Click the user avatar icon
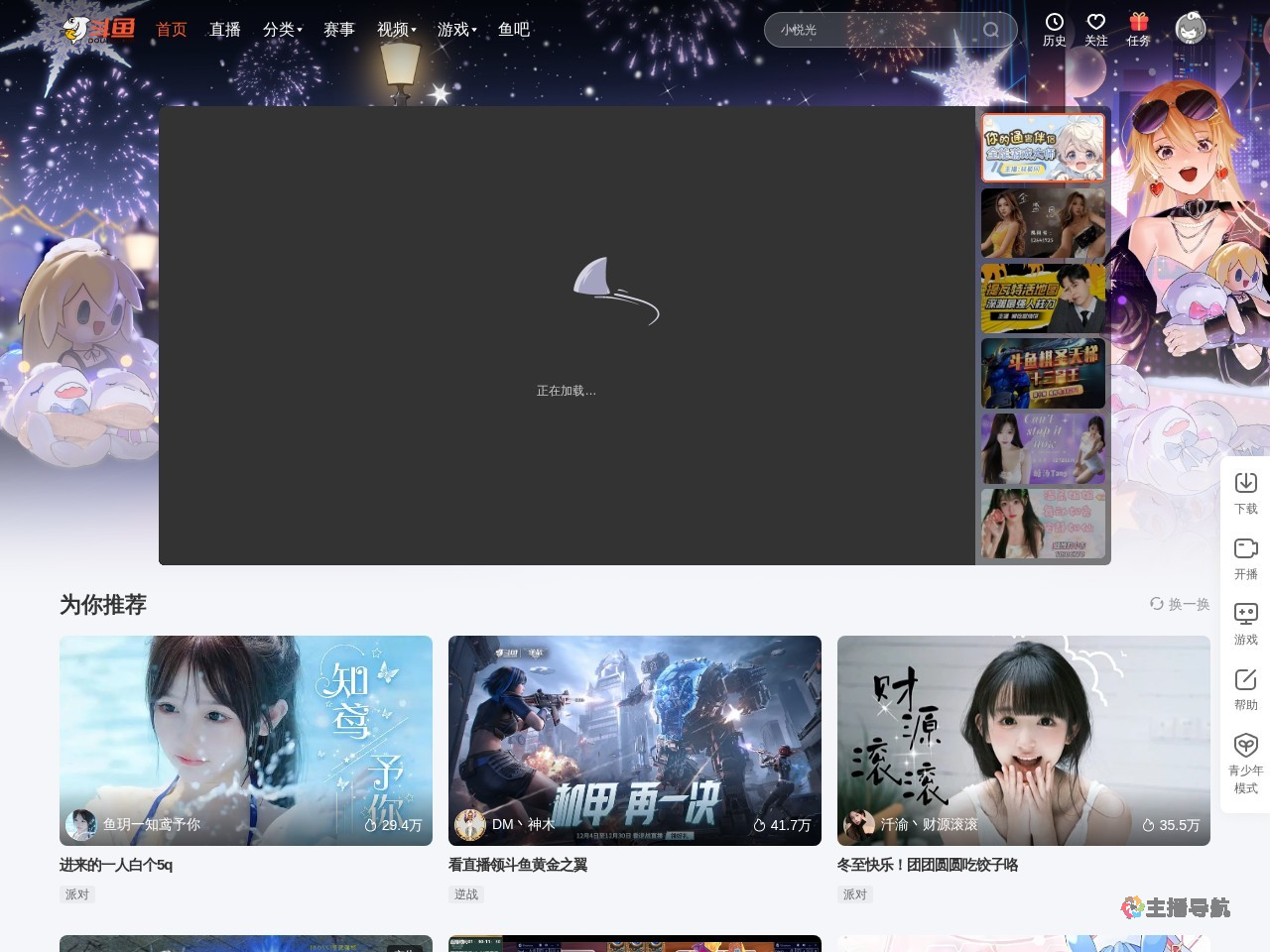The image size is (1270, 952). click(x=1190, y=29)
